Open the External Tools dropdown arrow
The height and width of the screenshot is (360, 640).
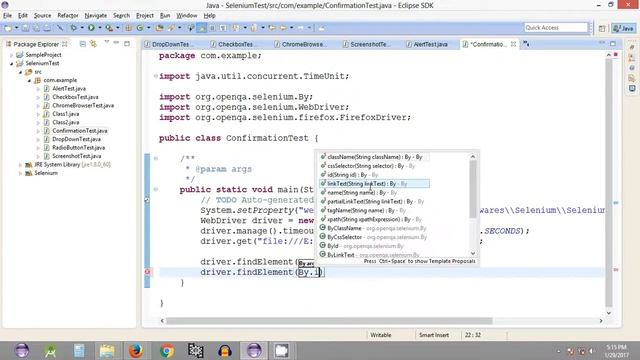[118, 28]
